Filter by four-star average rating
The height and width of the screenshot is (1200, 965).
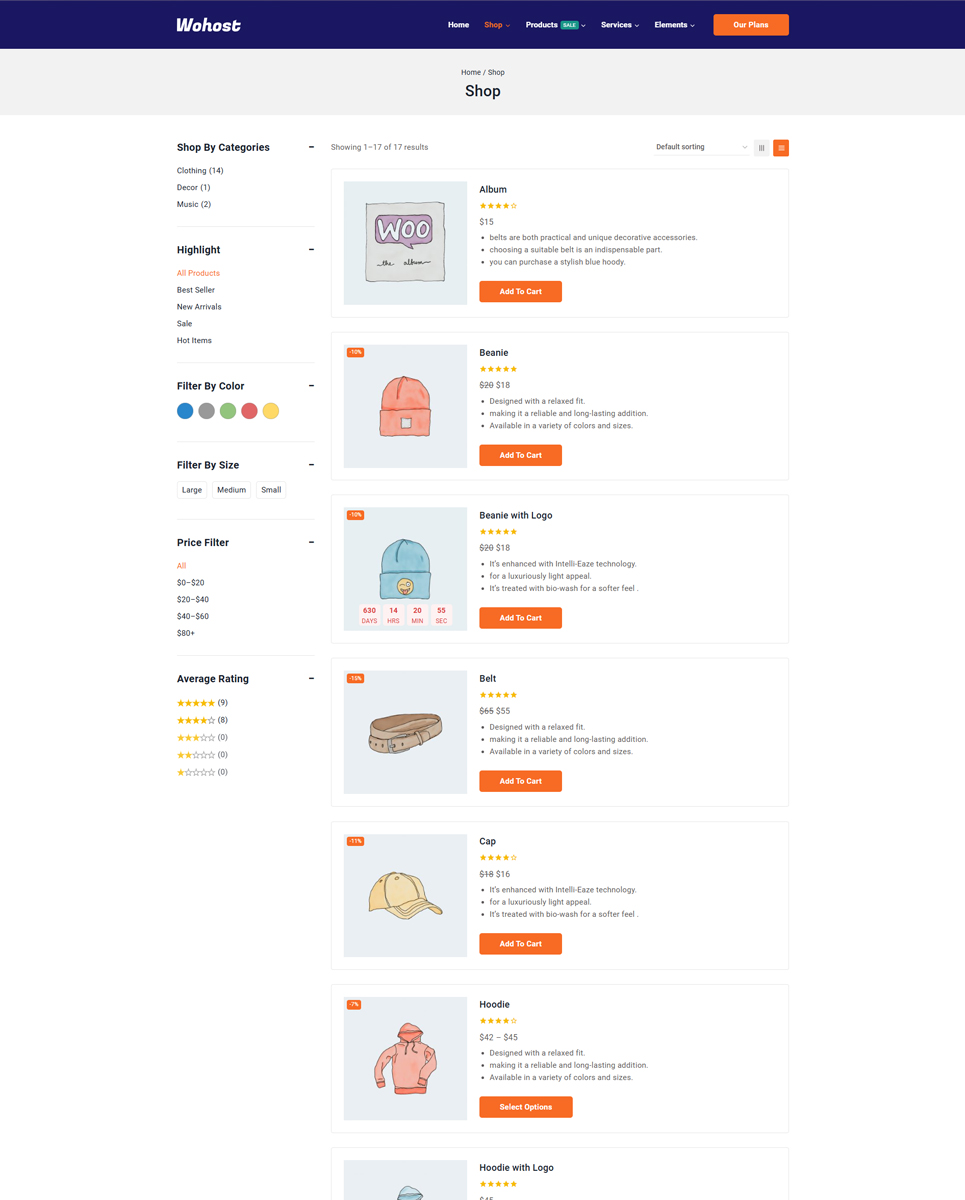click(196, 720)
